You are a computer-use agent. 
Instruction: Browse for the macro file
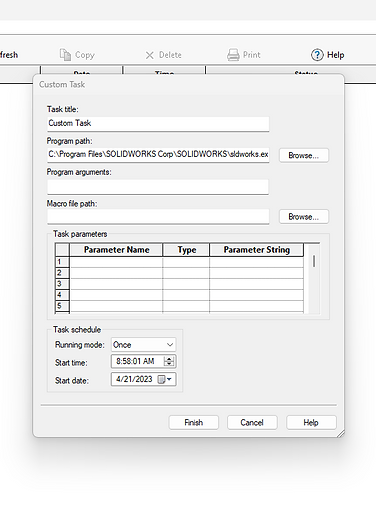click(x=304, y=217)
